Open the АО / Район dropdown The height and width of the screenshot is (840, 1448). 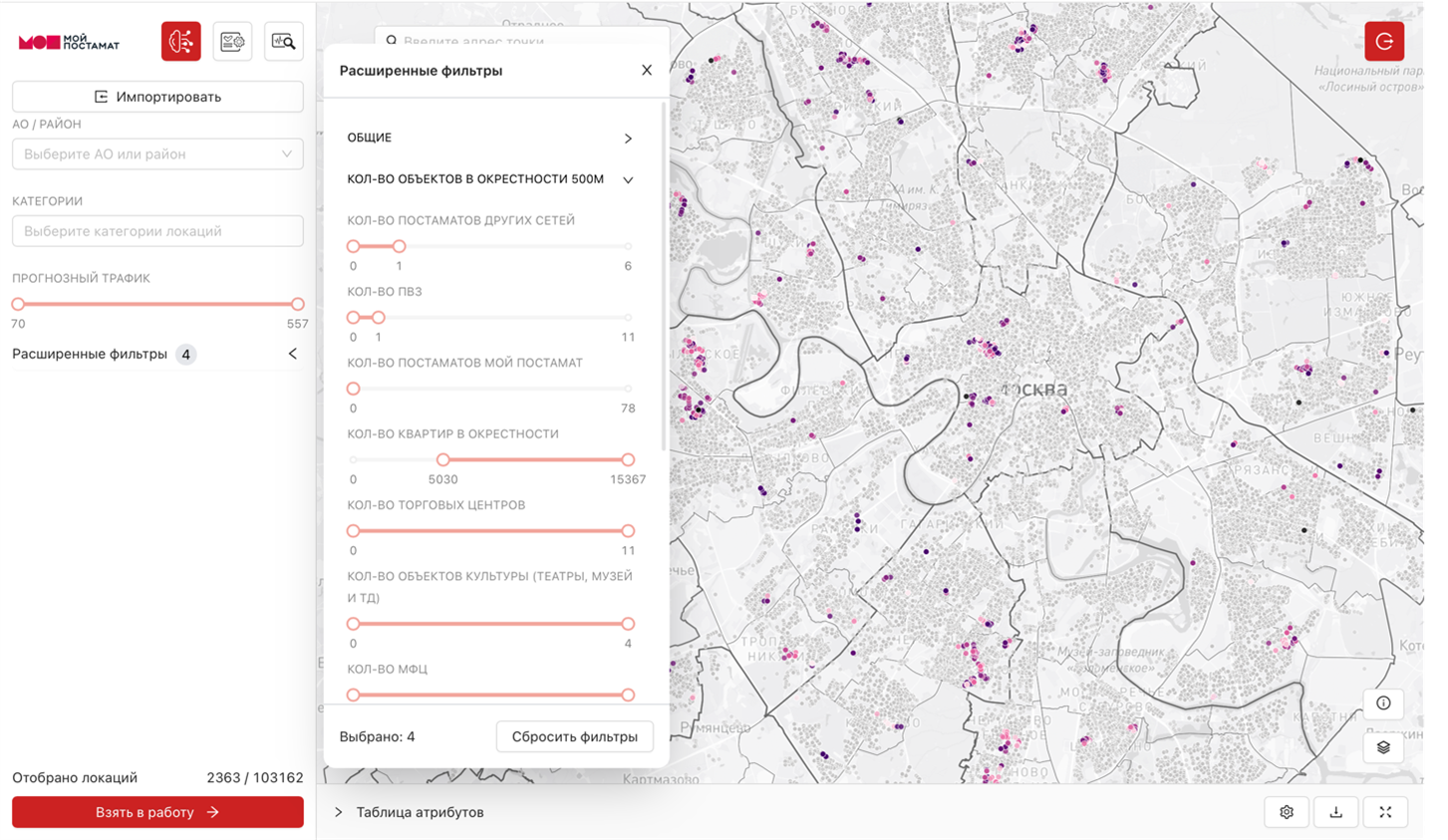(157, 154)
